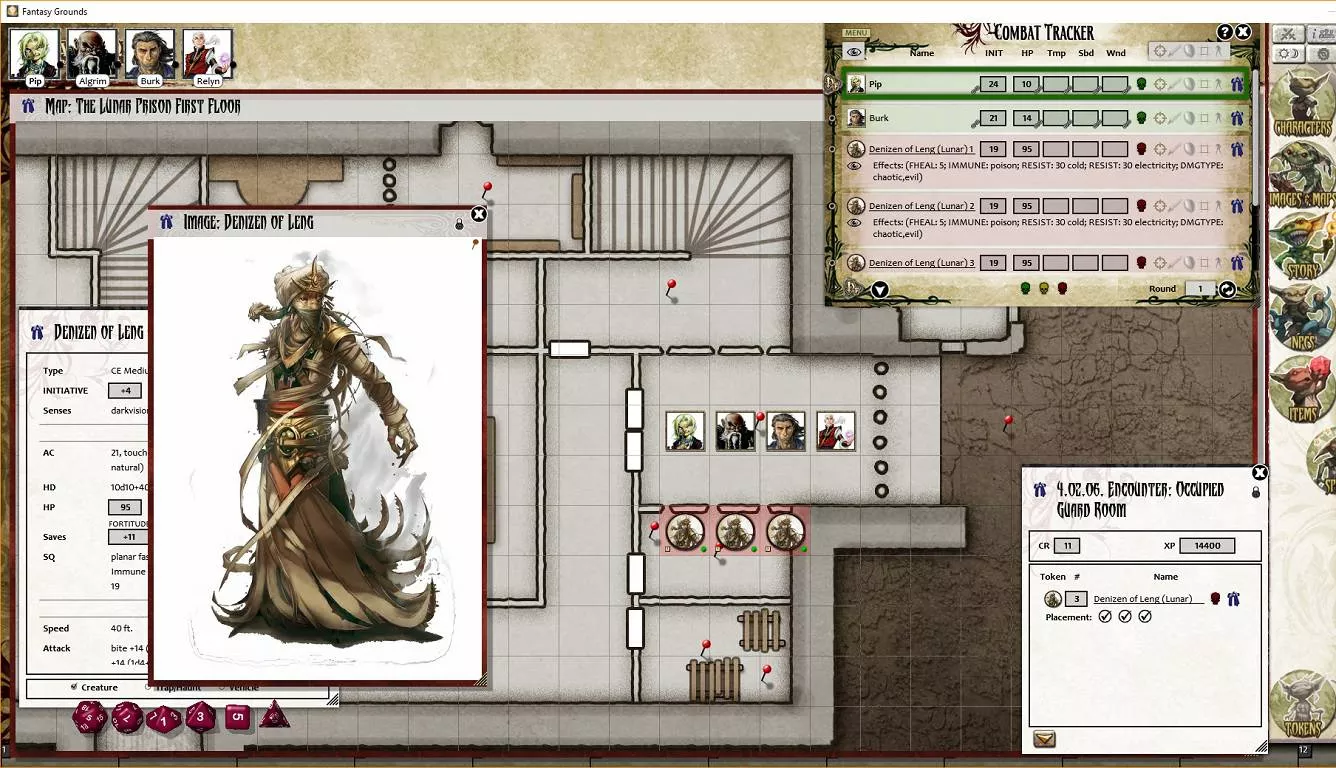Toggle the image window lock icon

click(460, 224)
